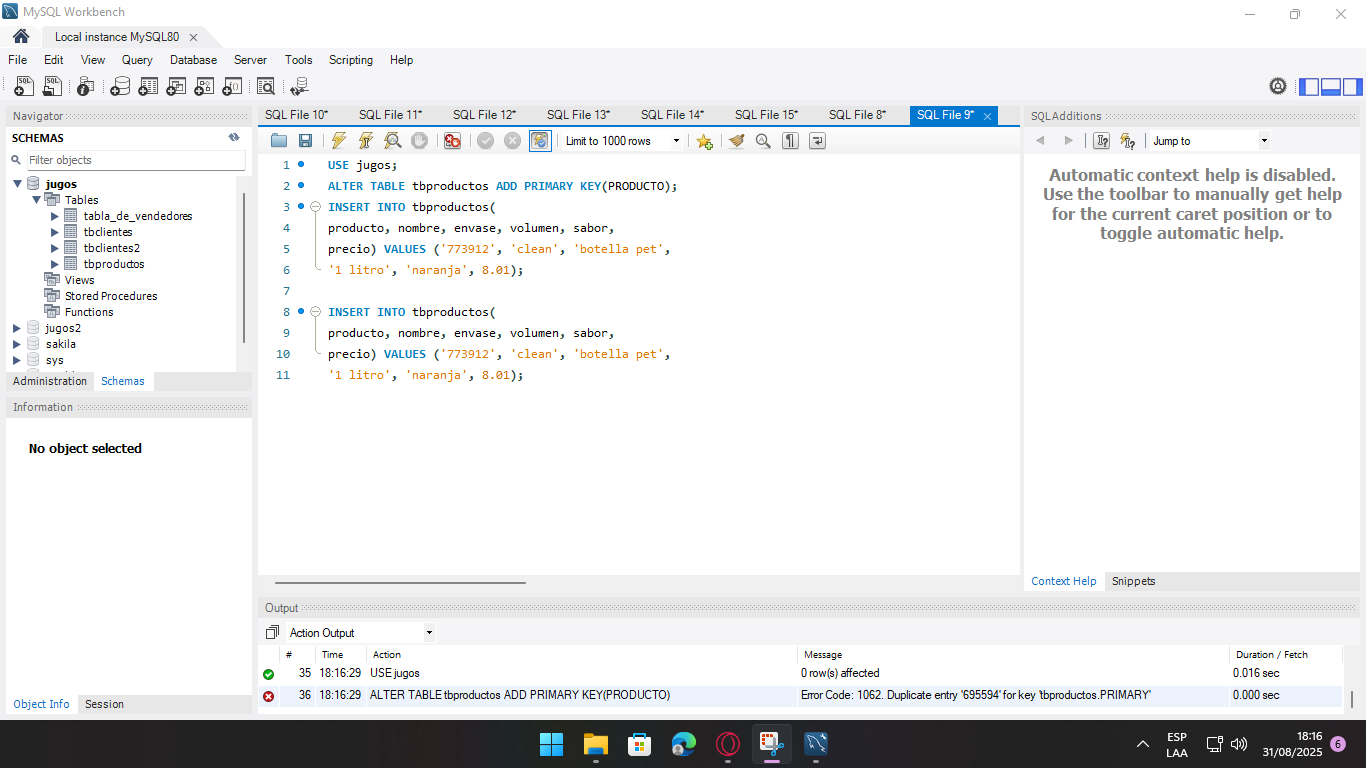Click the error row for ALTER TABLE

click(800, 695)
